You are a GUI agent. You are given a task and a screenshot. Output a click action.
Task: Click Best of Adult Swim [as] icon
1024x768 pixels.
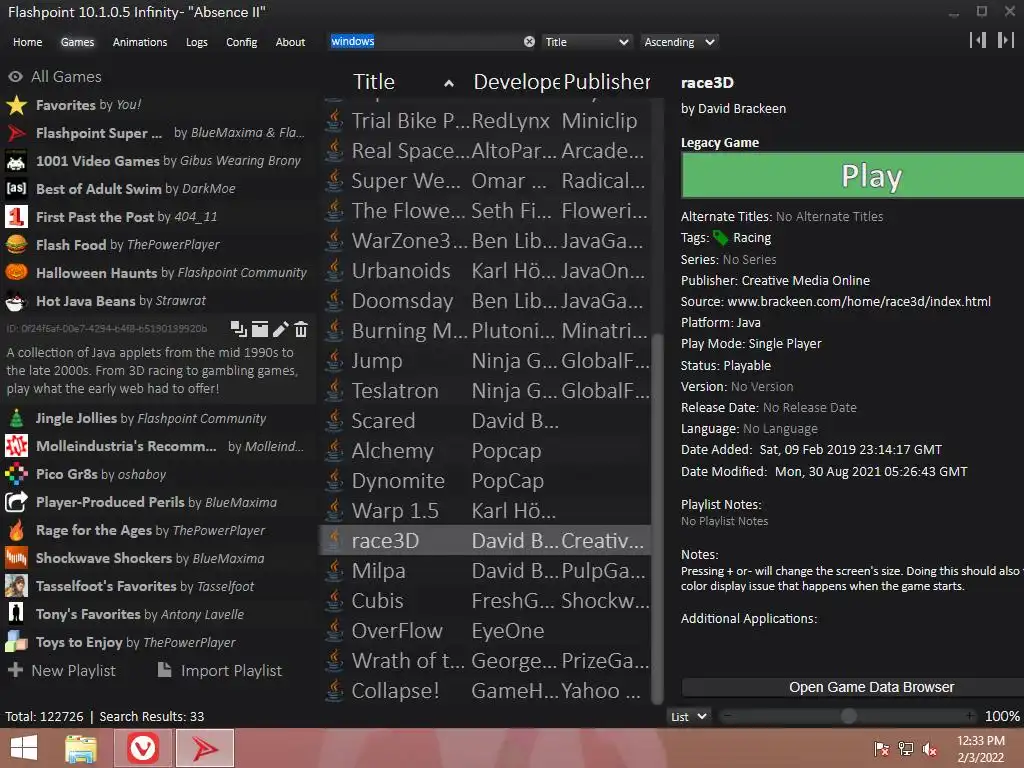[x=16, y=189]
